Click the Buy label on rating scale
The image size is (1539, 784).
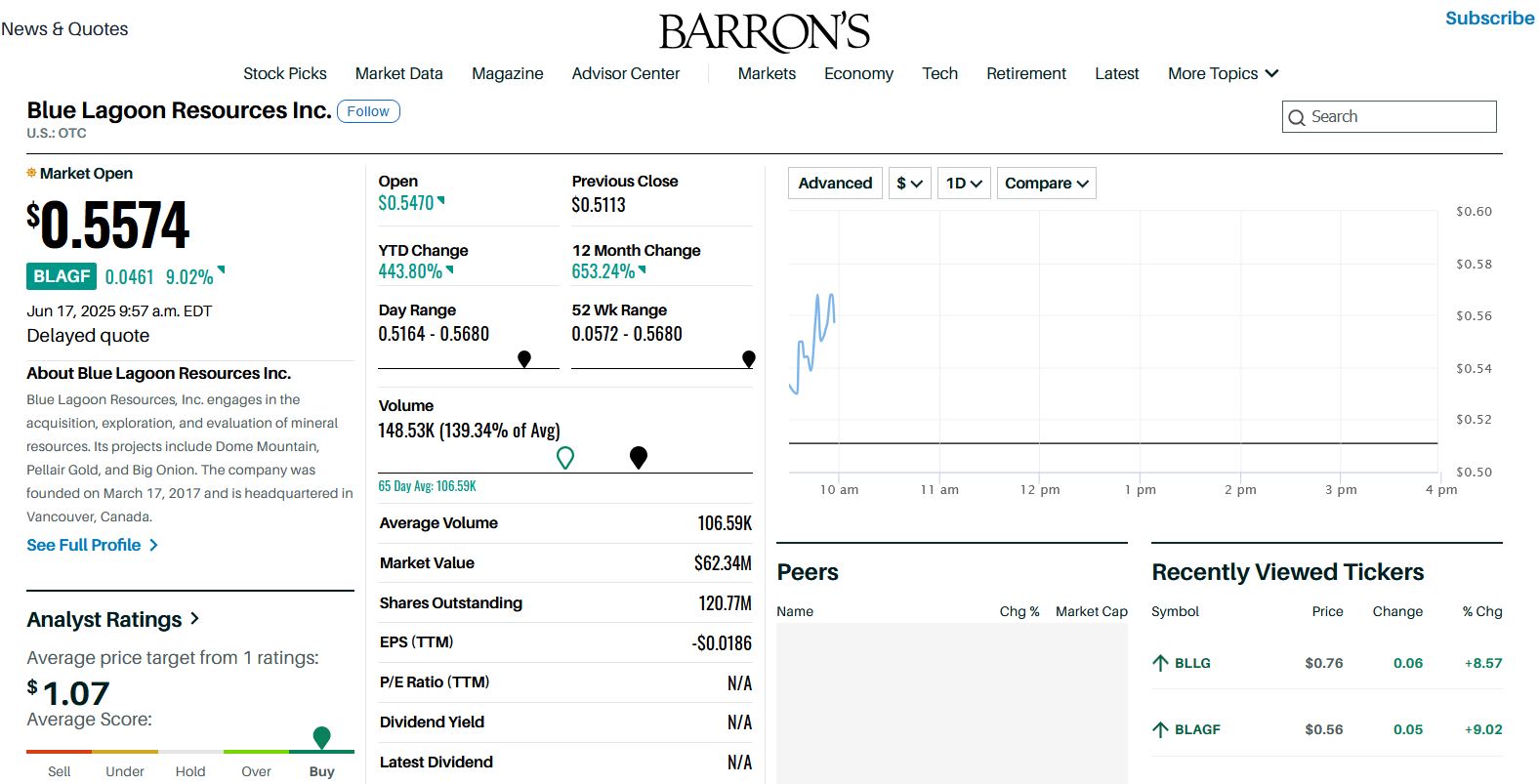321,771
